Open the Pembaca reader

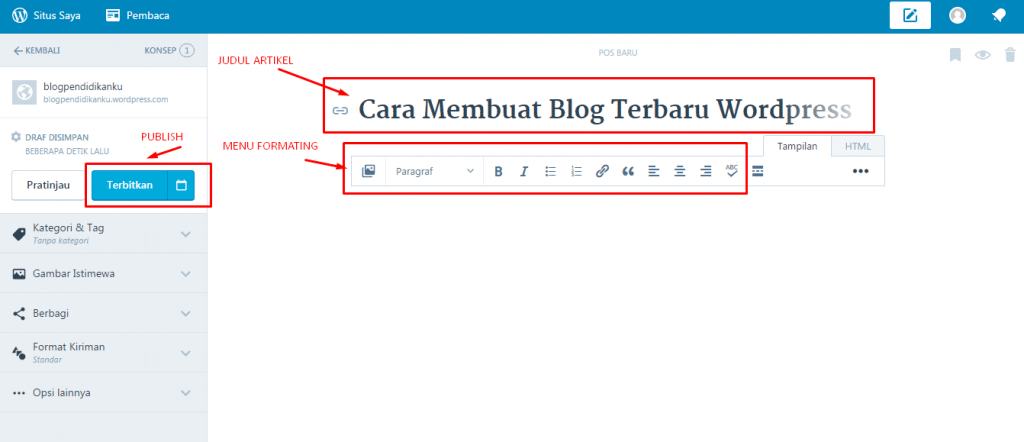pos(137,16)
